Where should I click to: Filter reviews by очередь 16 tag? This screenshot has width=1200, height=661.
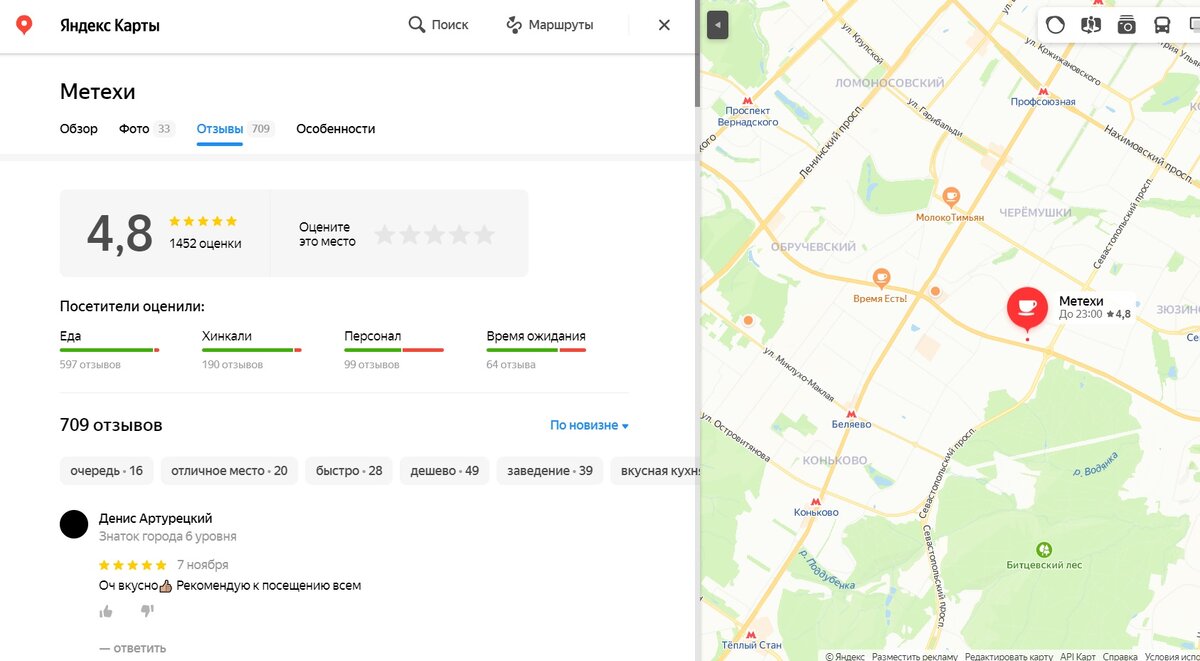pos(106,471)
